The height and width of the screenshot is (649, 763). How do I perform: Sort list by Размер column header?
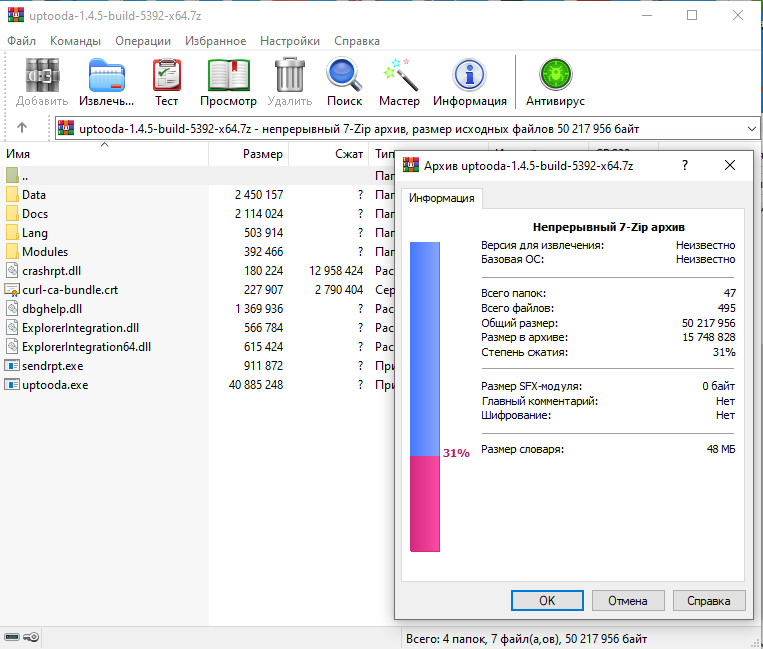248,154
